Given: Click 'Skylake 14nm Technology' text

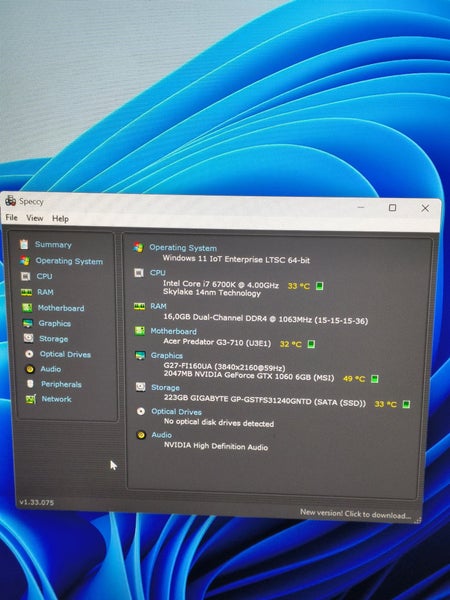Looking at the screenshot, I should pyautogui.click(x=212, y=293).
